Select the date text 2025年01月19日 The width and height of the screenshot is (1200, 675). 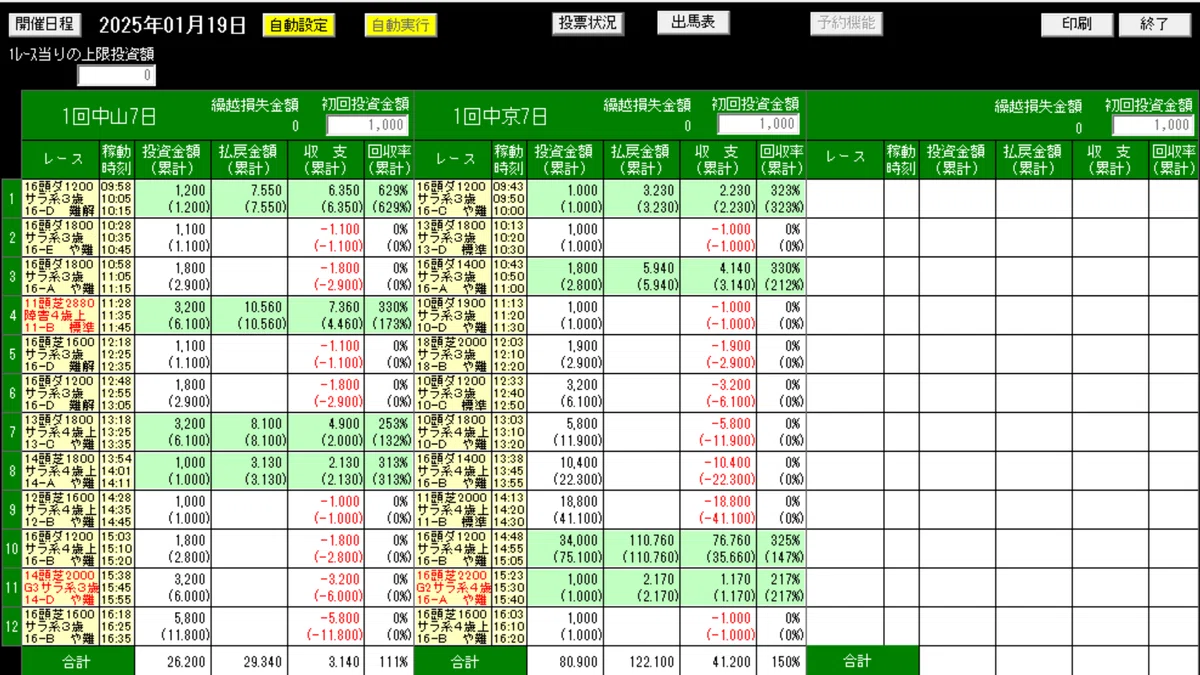click(x=172, y=25)
